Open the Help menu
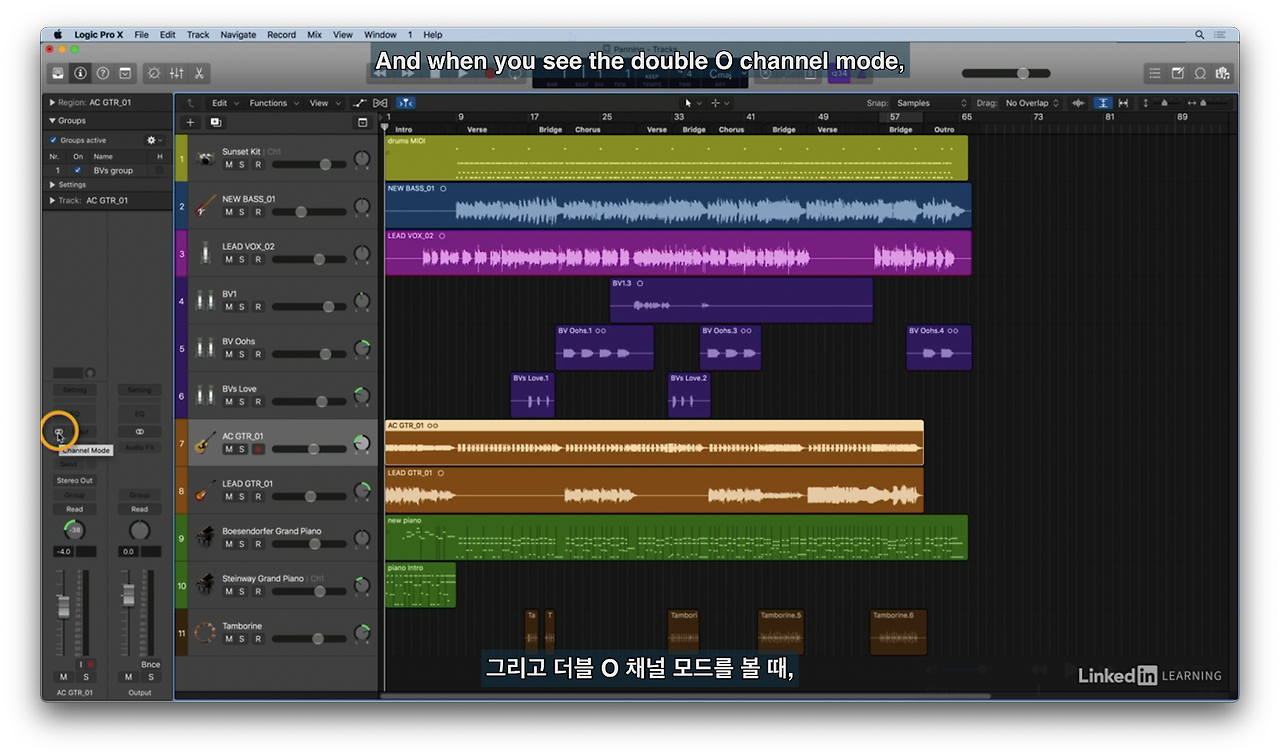Screen dimensions: 1280x756 (x=432, y=34)
